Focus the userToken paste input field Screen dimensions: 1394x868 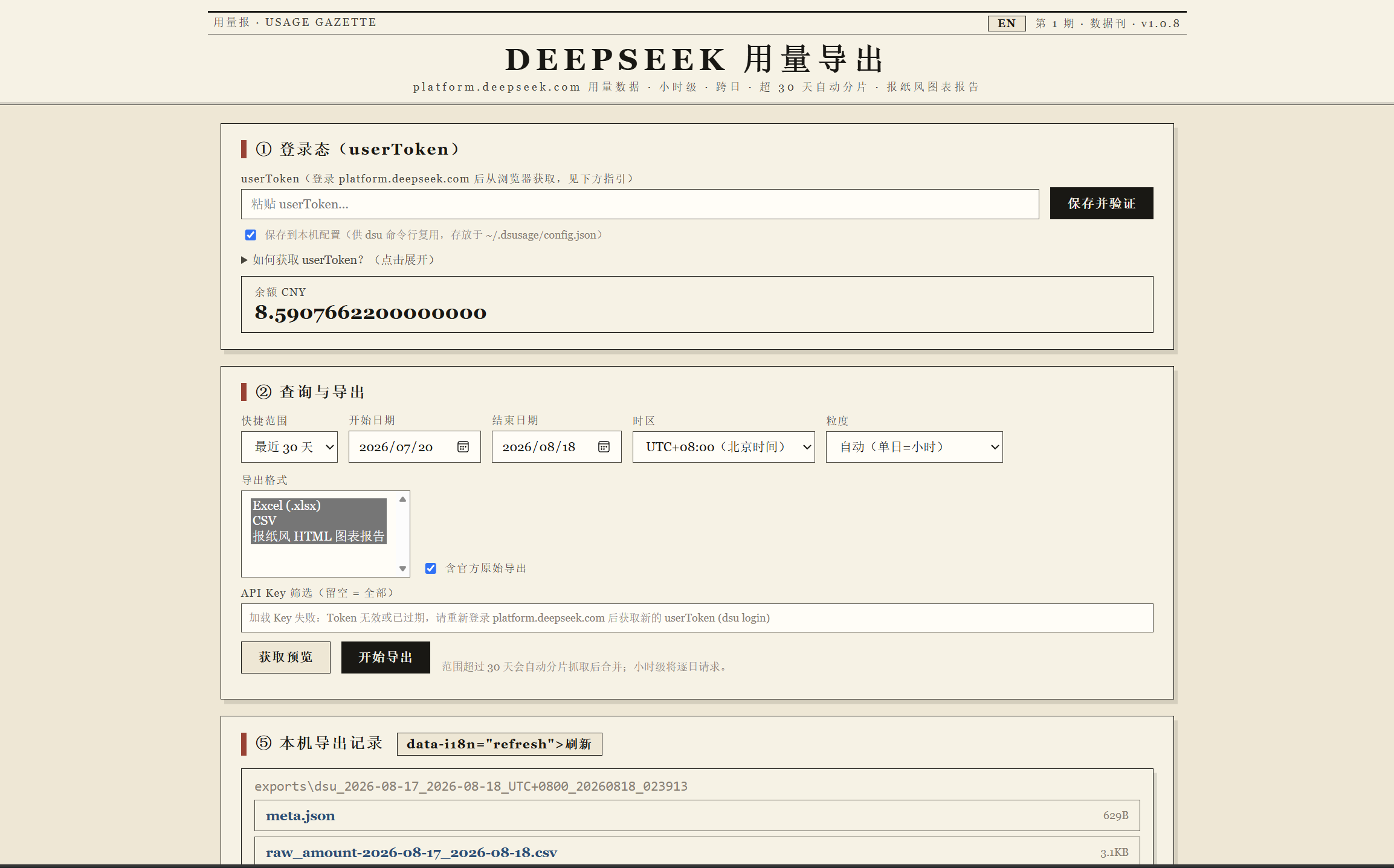pos(640,204)
